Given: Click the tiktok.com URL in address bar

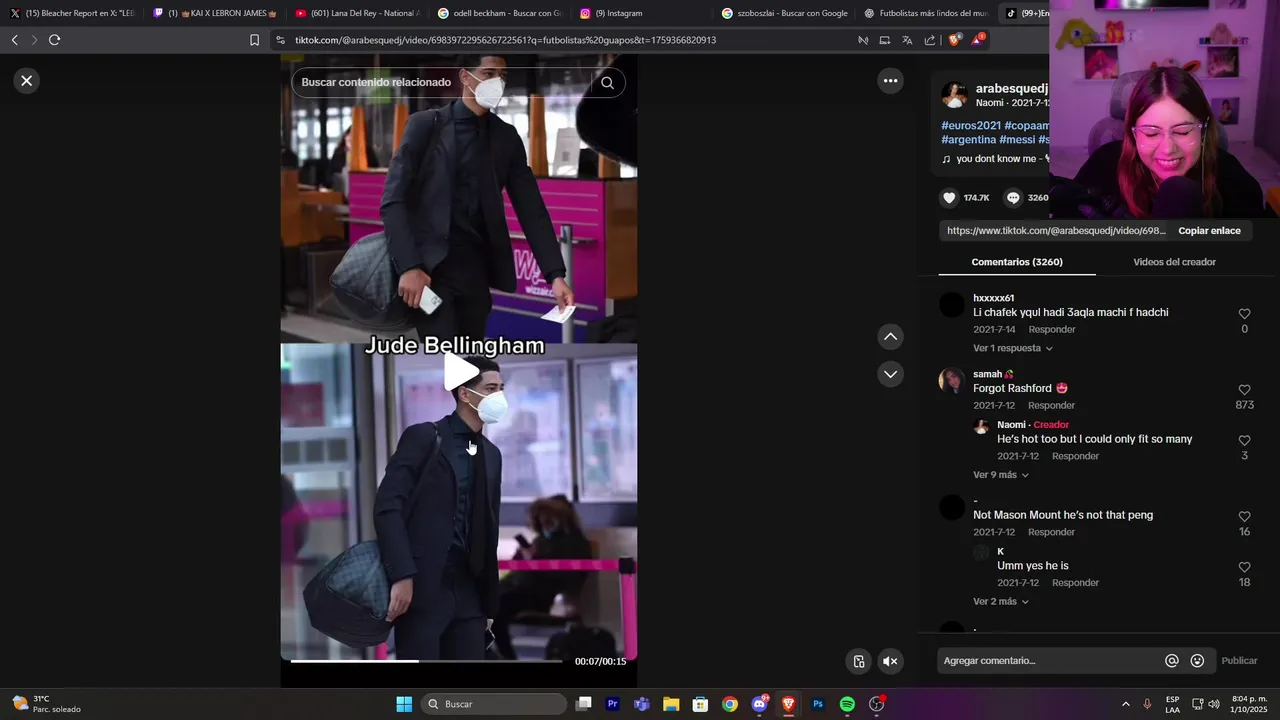Looking at the screenshot, I should pos(505,40).
